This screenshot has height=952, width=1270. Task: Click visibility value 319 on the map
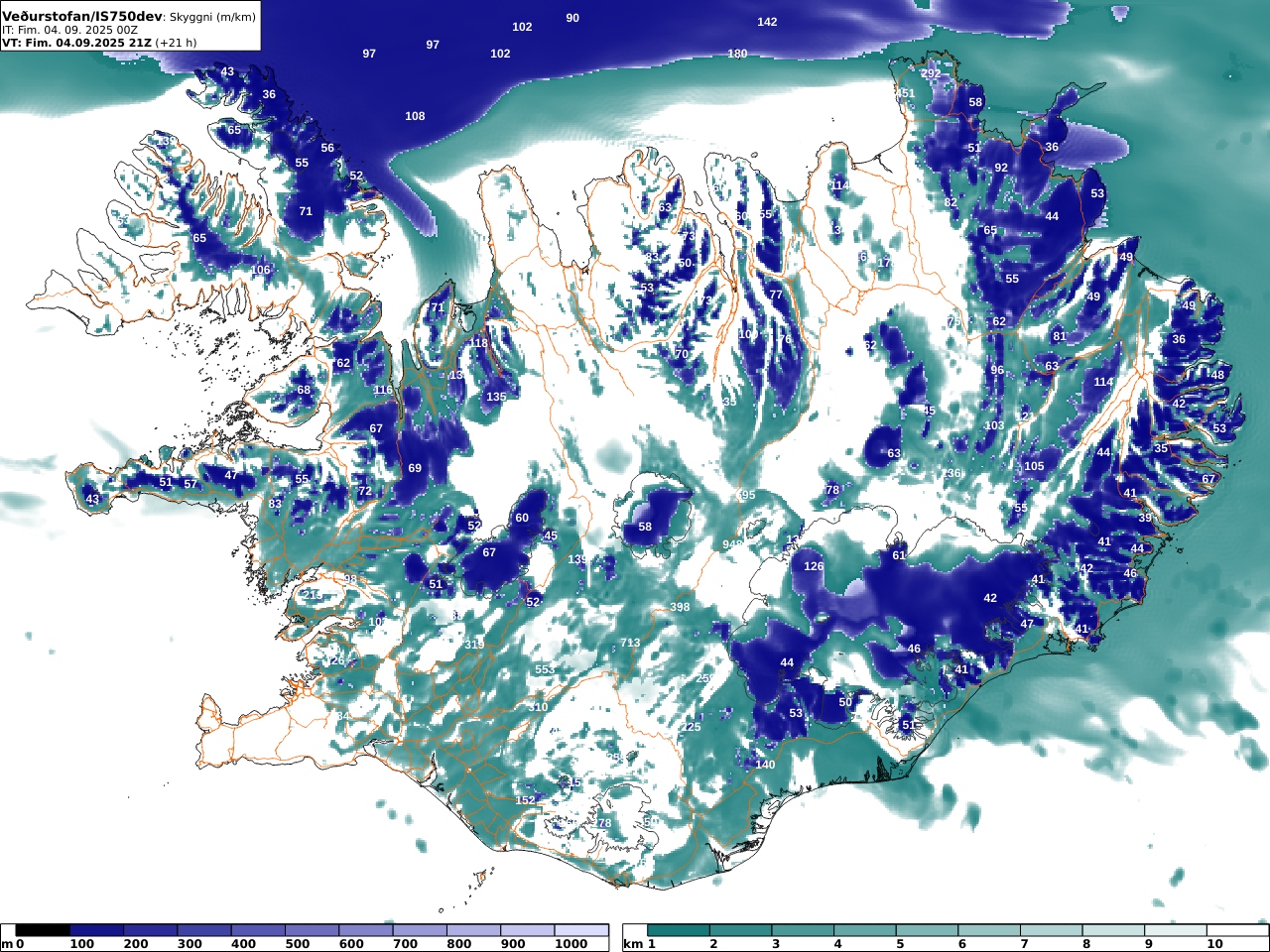(x=474, y=645)
